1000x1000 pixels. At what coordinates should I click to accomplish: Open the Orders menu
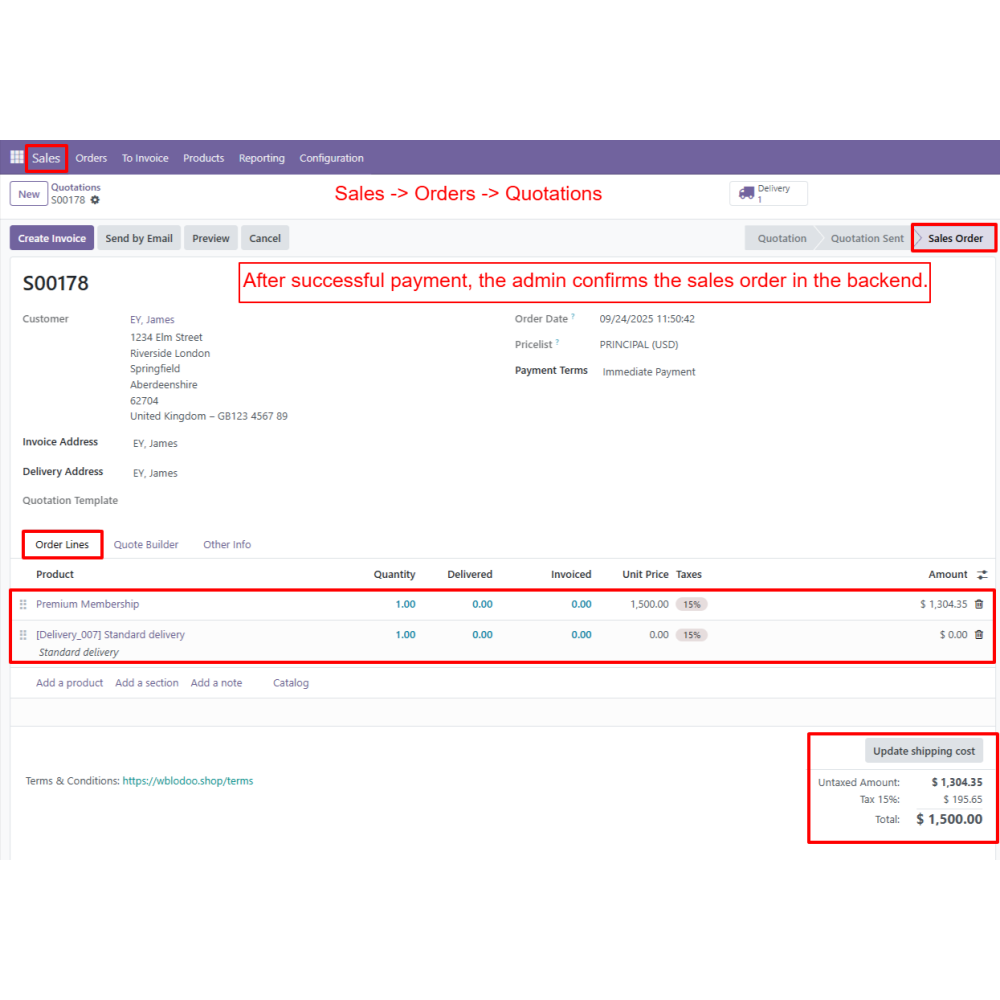pos(91,158)
